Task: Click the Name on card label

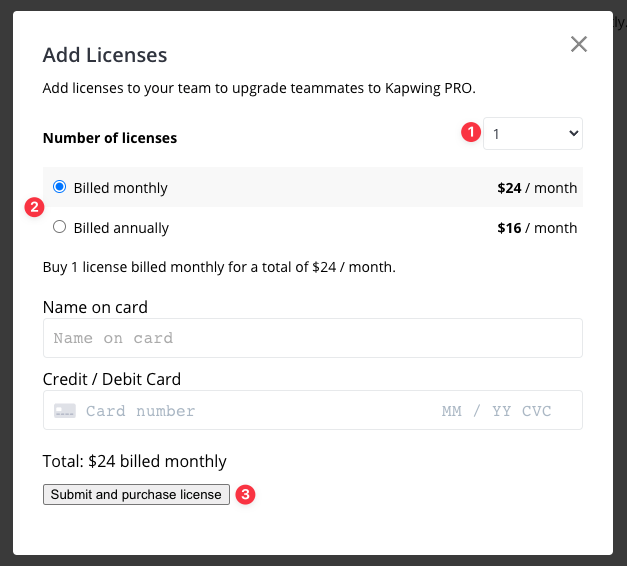Action: [95, 307]
